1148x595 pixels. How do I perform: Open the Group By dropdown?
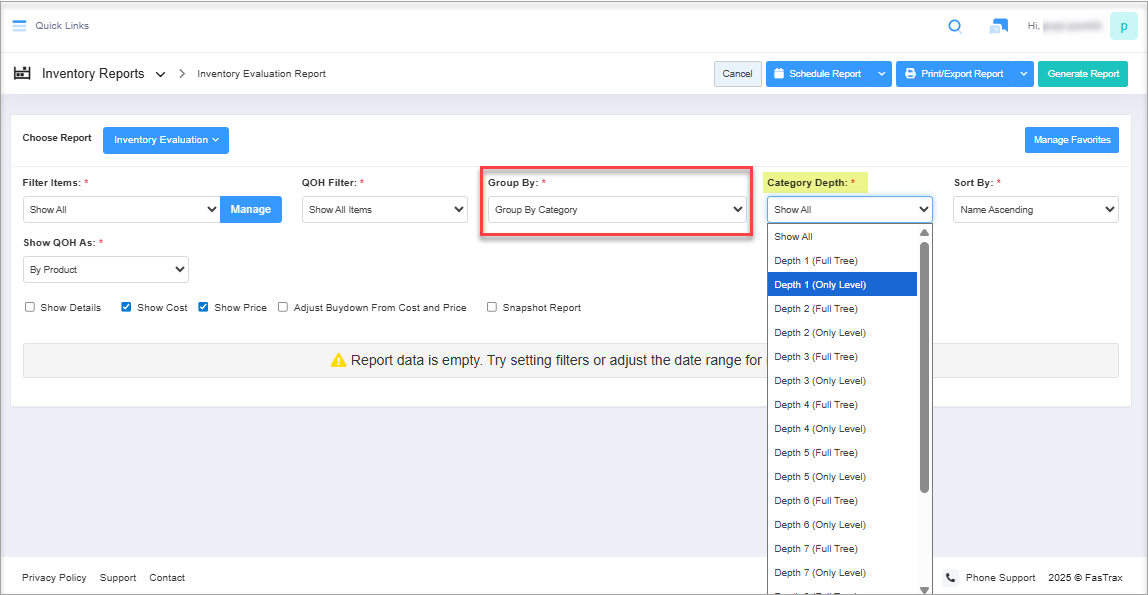click(x=616, y=210)
